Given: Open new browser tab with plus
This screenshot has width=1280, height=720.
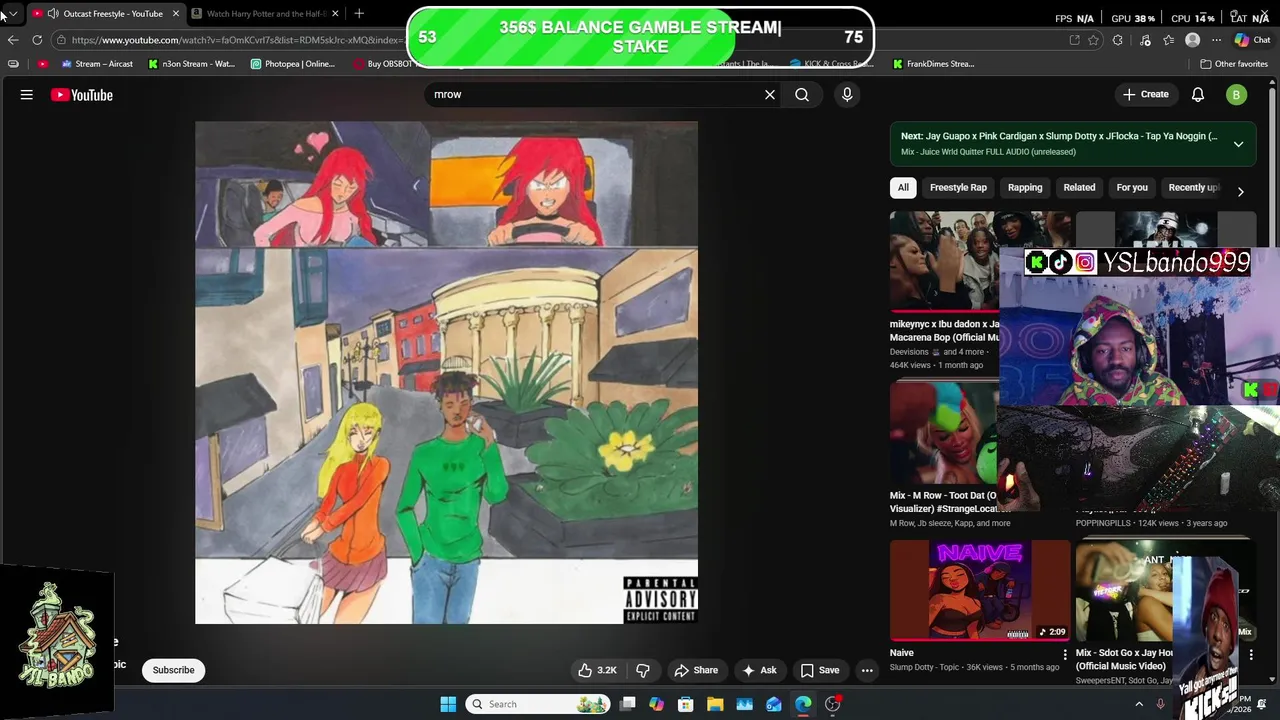Looking at the screenshot, I should point(359,13).
